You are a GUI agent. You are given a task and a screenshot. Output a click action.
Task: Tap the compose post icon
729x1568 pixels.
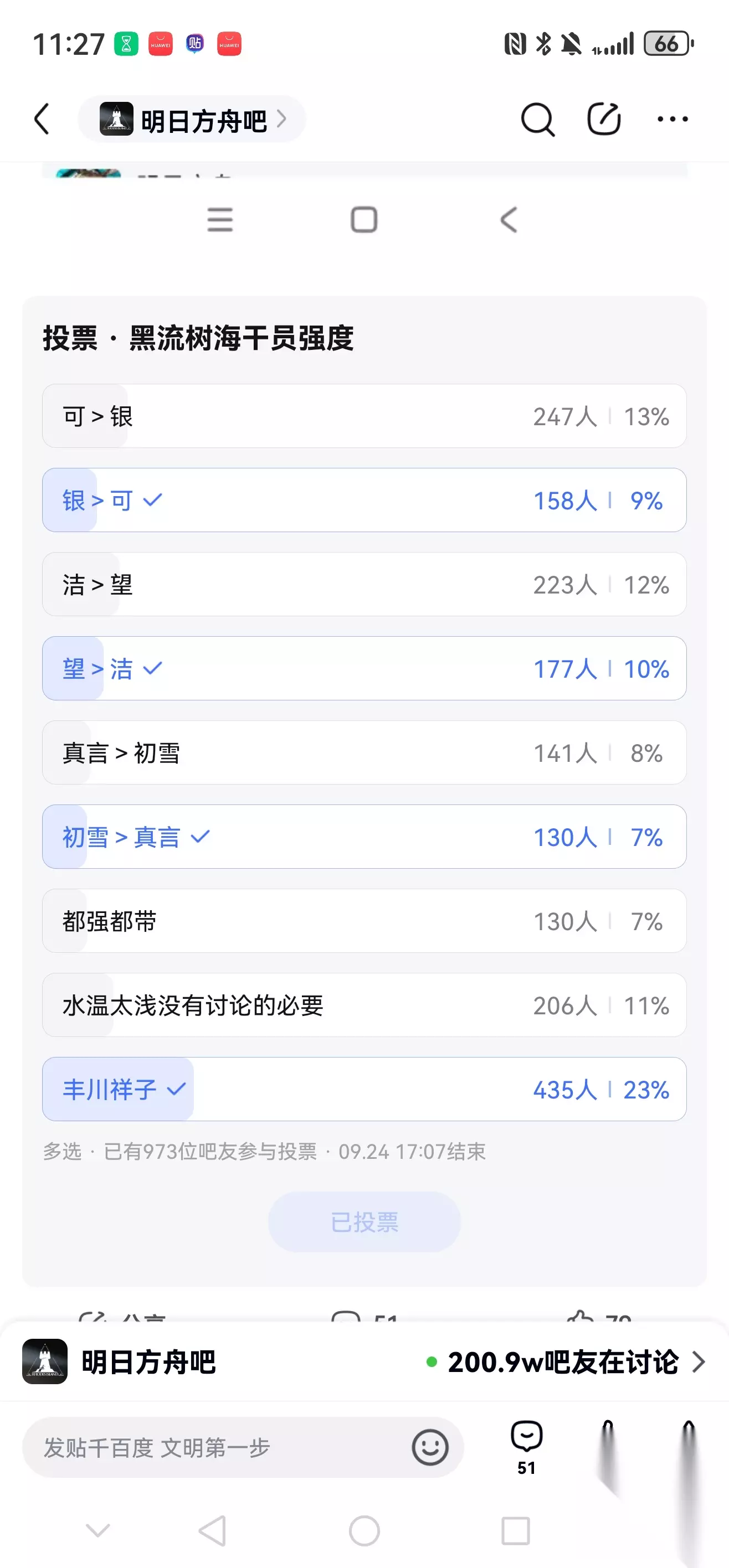tap(604, 118)
